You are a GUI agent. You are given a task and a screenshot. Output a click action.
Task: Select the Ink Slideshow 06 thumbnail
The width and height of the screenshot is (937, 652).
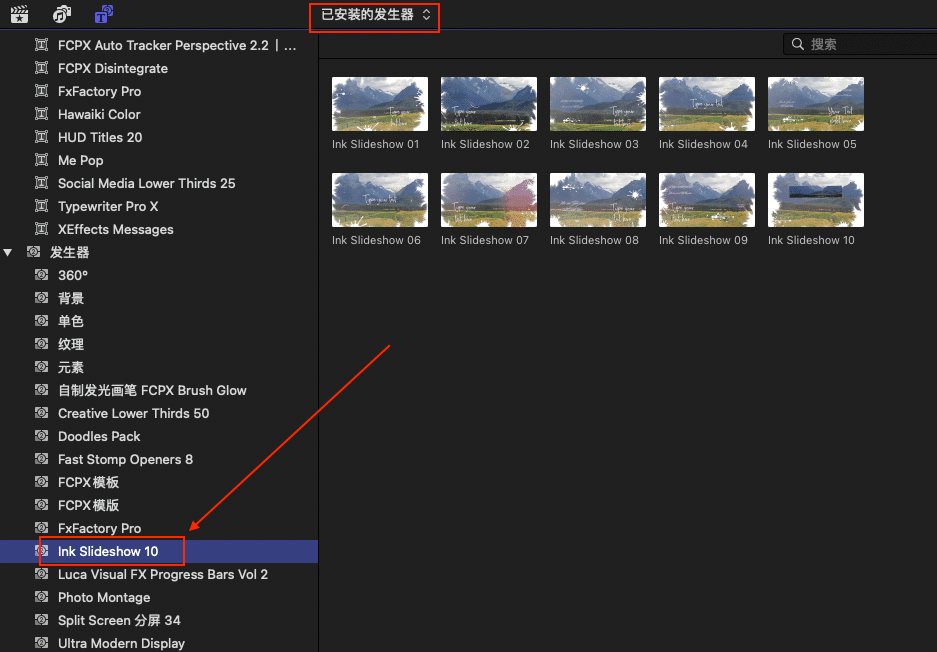[x=380, y=200]
